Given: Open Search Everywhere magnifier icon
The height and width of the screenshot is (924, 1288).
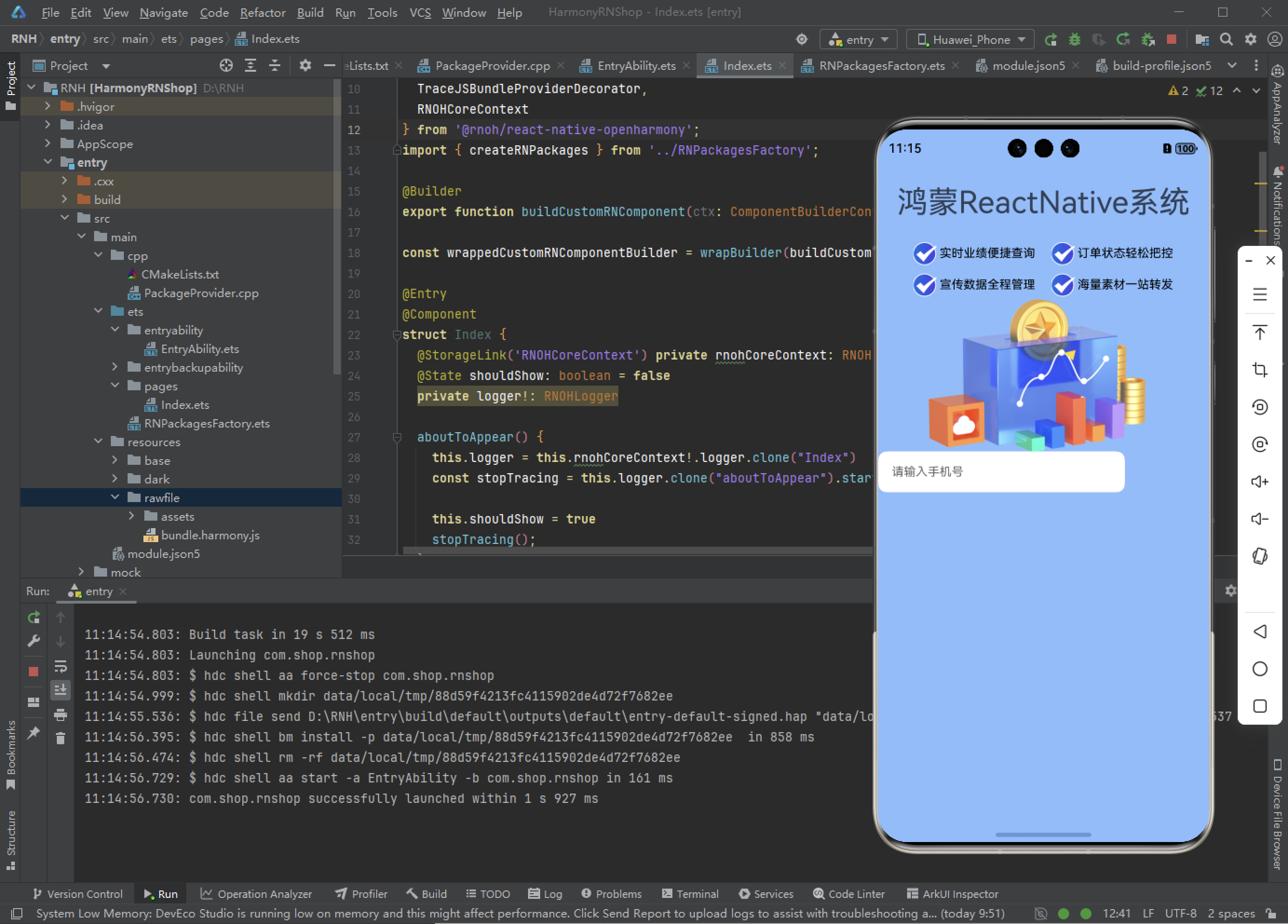Looking at the screenshot, I should 1226,39.
